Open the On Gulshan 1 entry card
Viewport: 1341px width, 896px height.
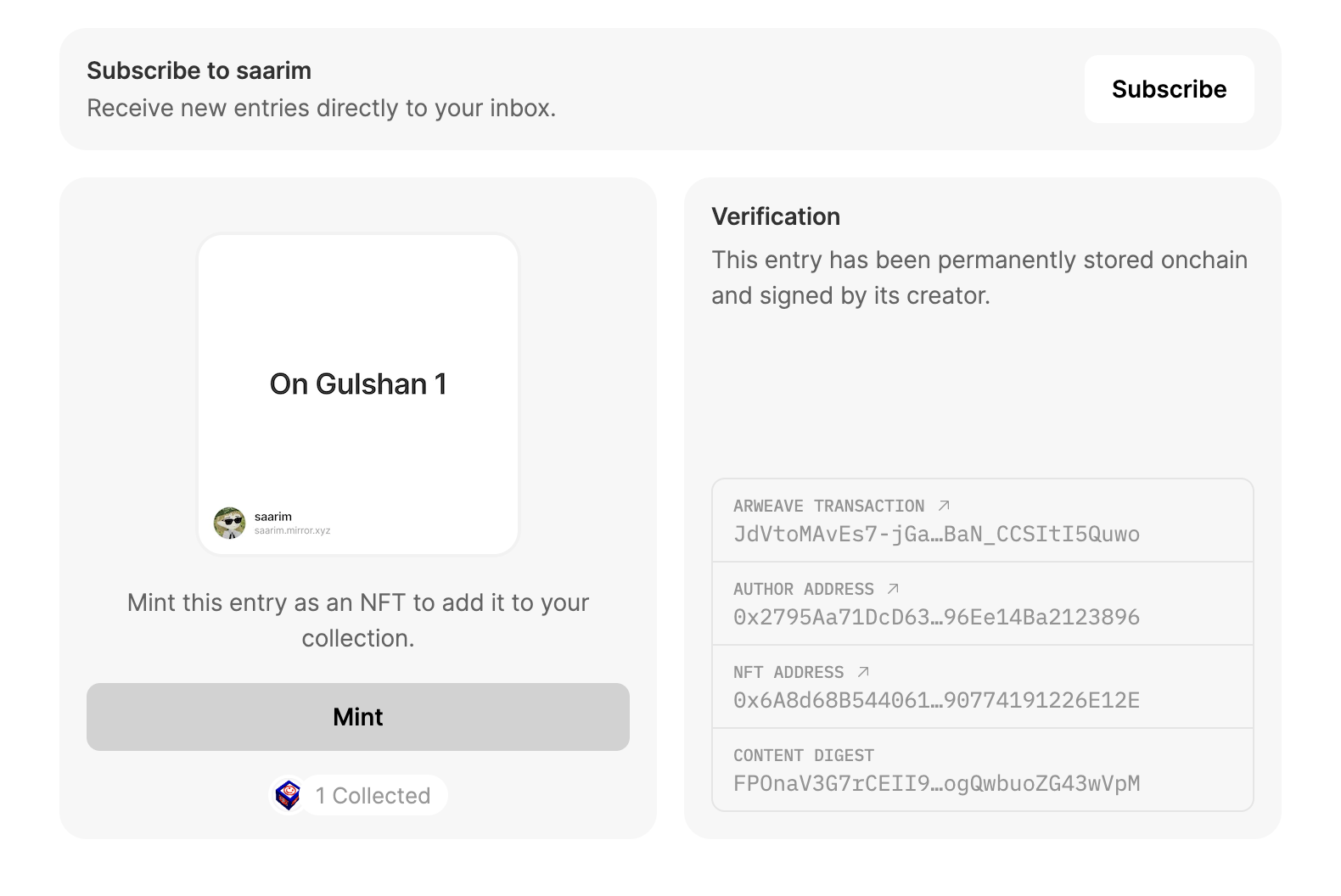pos(357,395)
